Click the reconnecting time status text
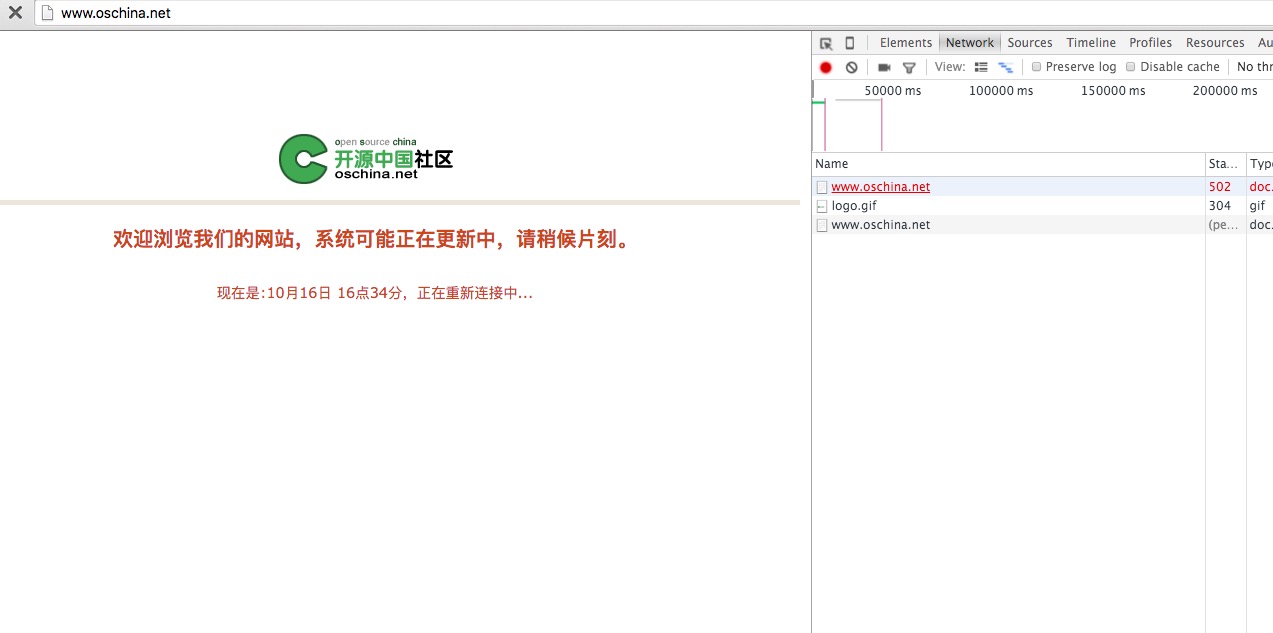This screenshot has height=633, width=1273. pyautogui.click(x=375, y=293)
